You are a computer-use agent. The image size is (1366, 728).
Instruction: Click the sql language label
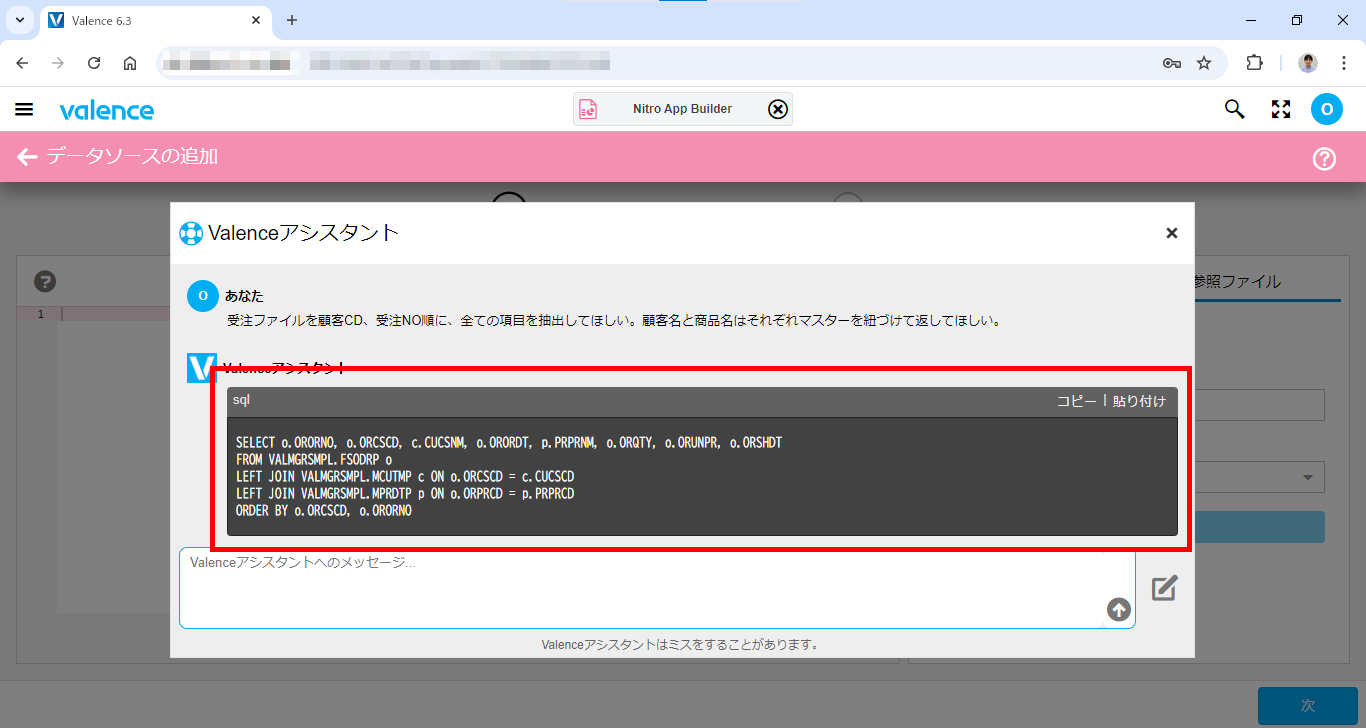tap(241, 400)
